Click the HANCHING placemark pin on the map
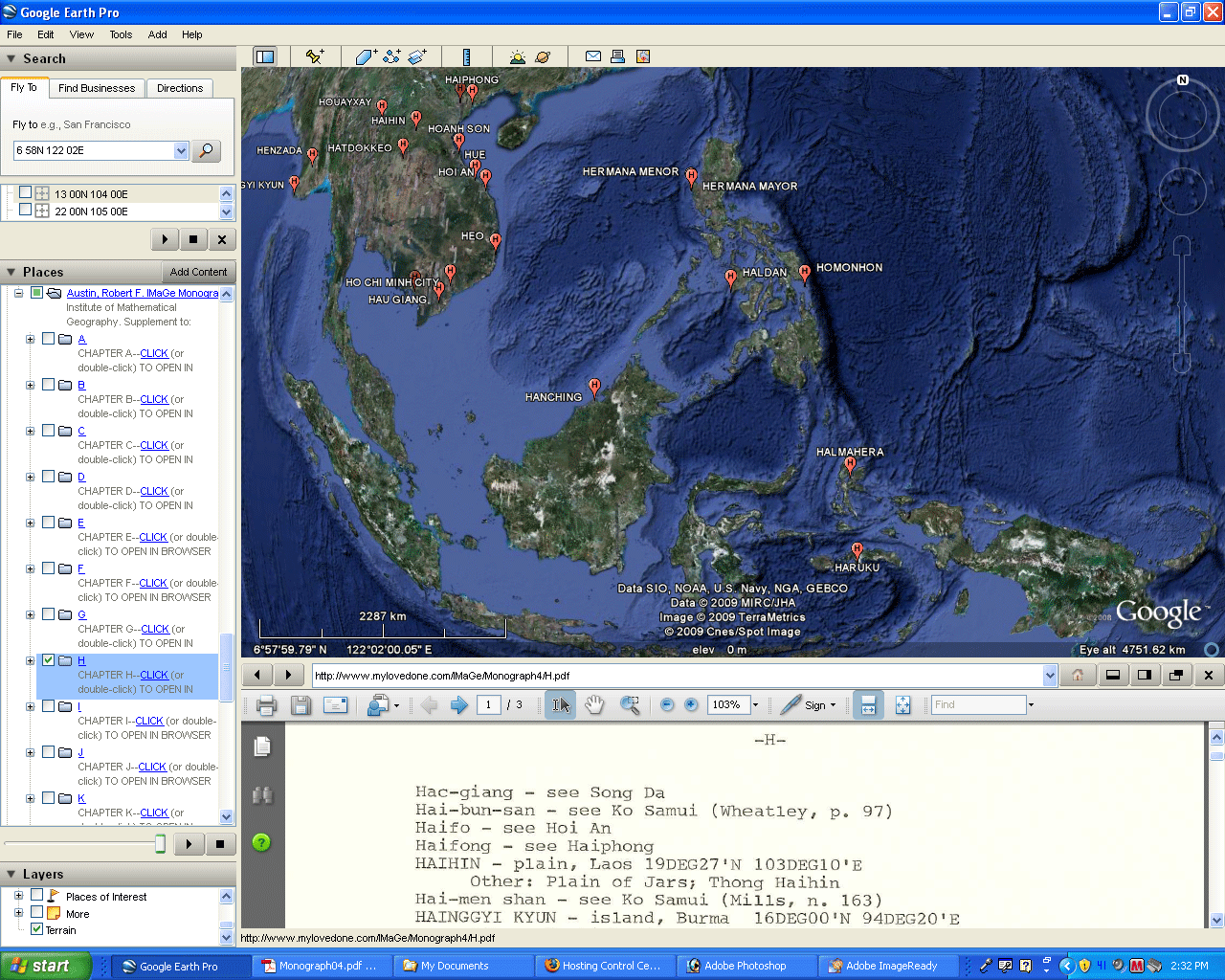The image size is (1225, 980). pyautogui.click(x=594, y=388)
